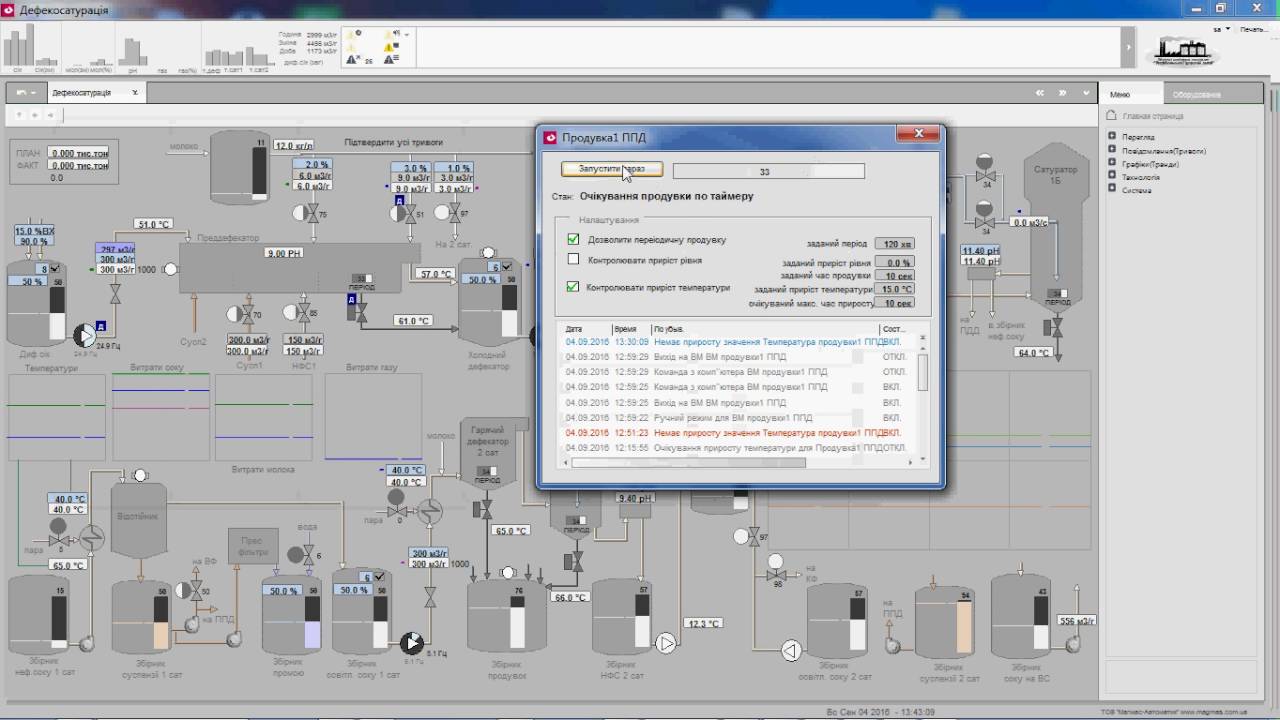Click the alarm sound mute icon
Screen dimensions: 1280x720
click(390, 34)
